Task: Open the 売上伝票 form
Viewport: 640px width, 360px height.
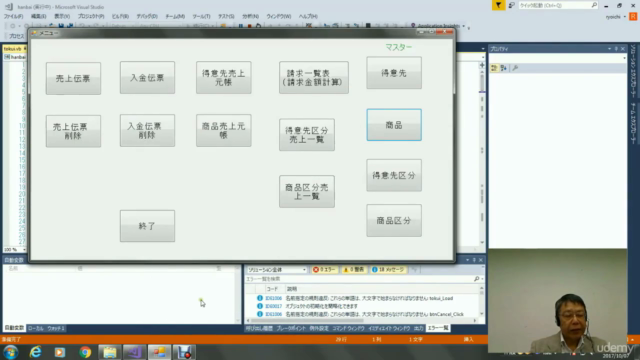Action: tap(73, 78)
